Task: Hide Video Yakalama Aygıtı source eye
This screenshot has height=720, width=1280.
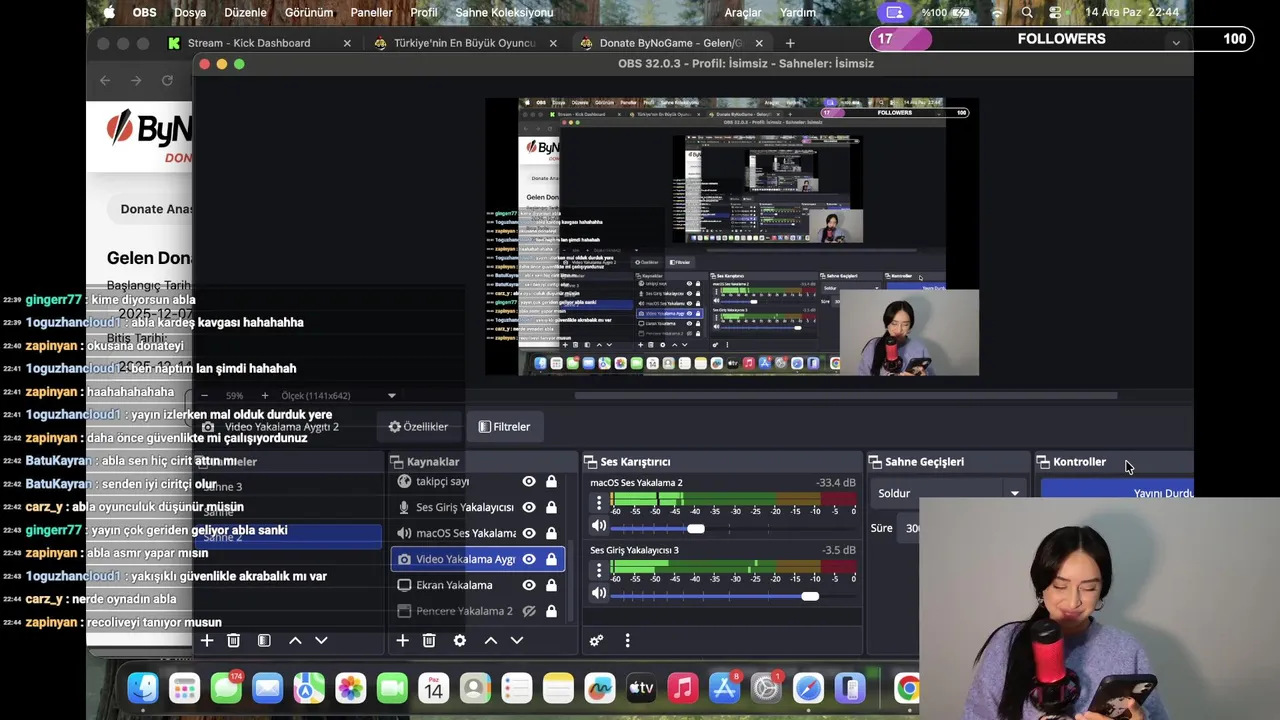Action: (529, 559)
